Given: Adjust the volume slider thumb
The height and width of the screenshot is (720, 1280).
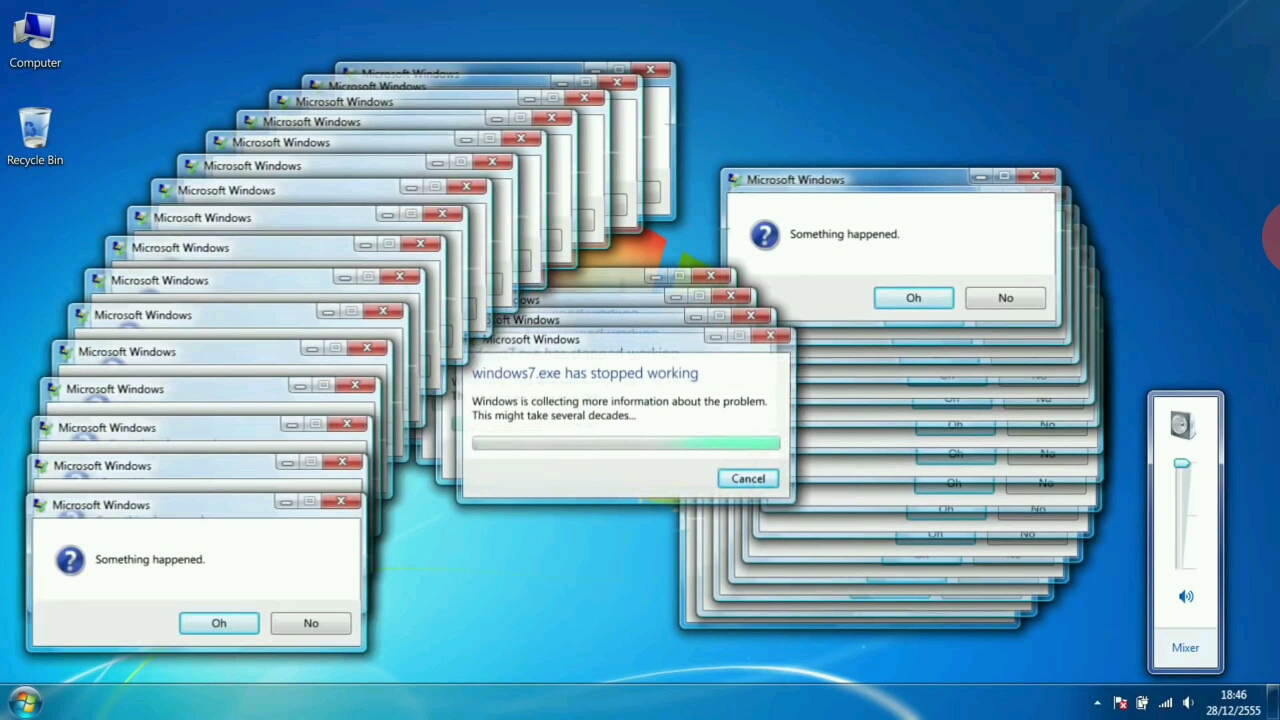Looking at the screenshot, I should coord(1182,463).
